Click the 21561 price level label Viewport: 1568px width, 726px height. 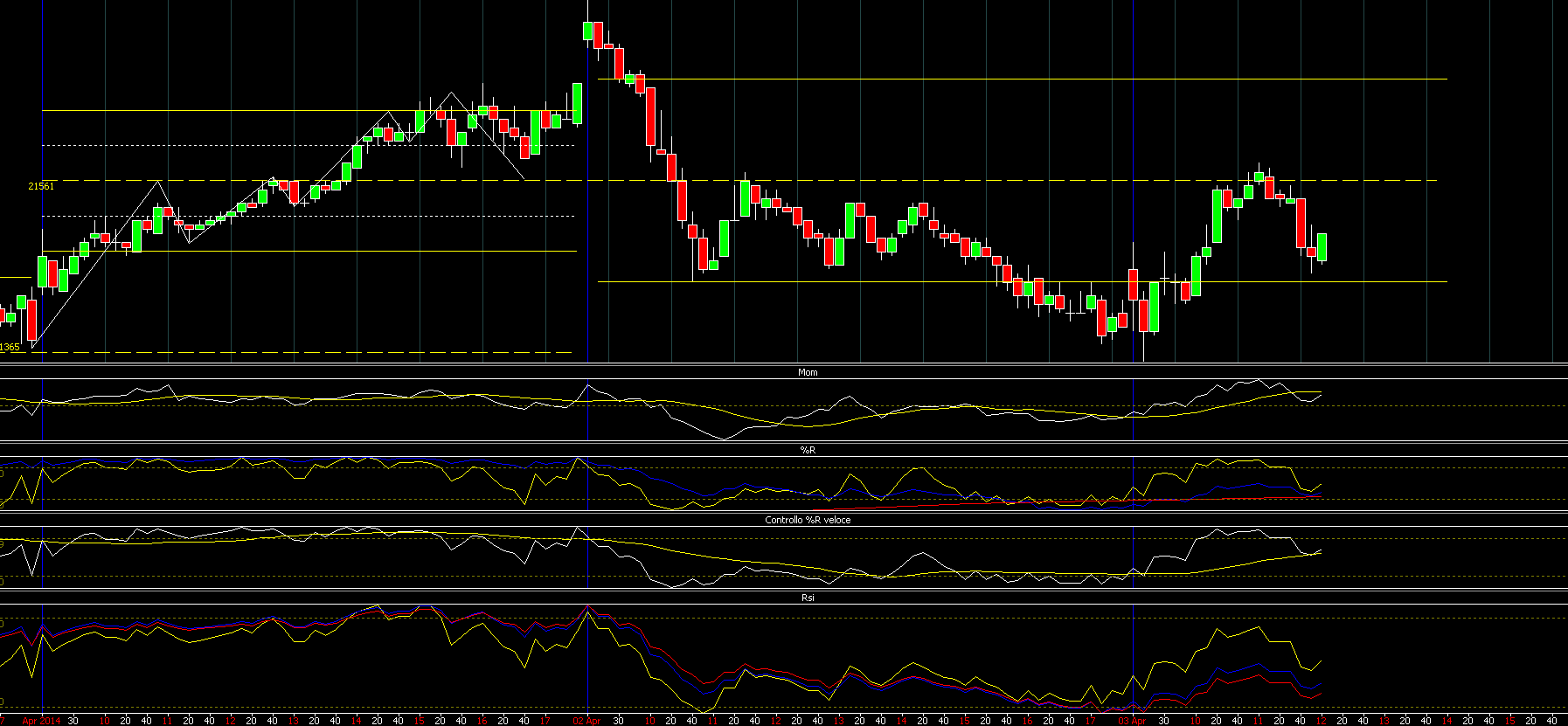(41, 186)
